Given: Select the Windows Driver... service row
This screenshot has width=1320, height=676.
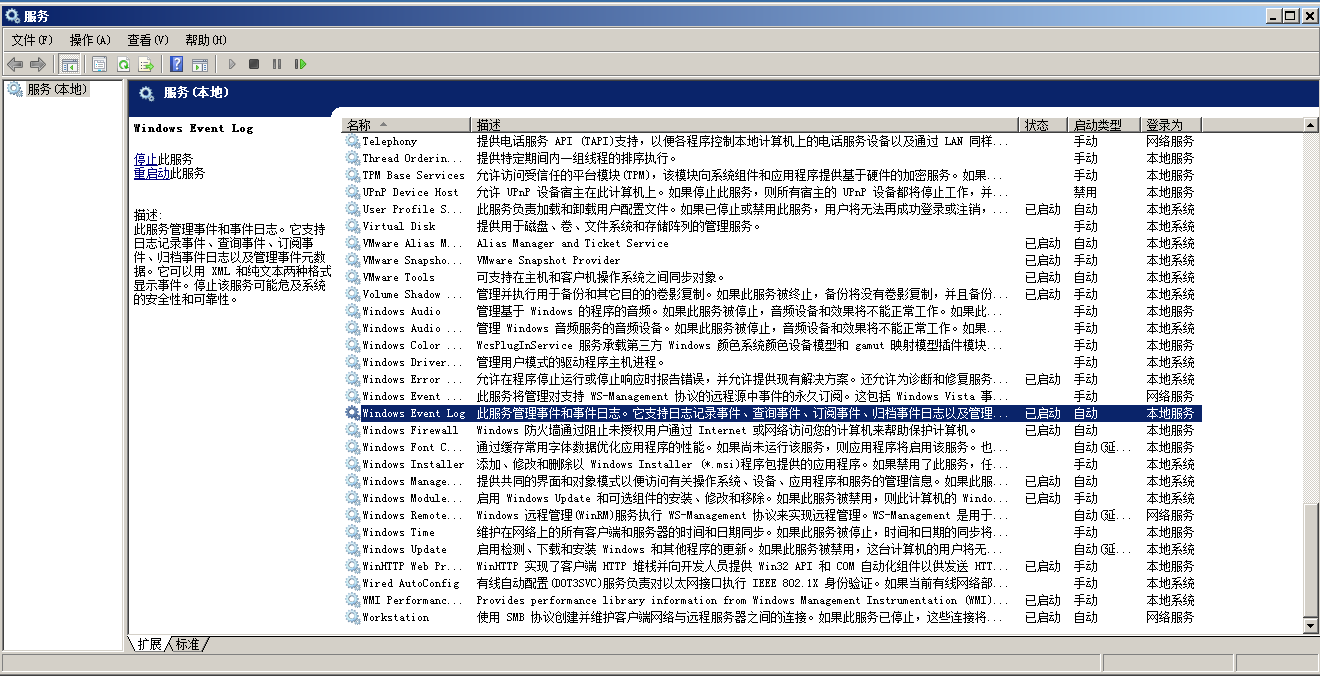Looking at the screenshot, I should (772, 362).
